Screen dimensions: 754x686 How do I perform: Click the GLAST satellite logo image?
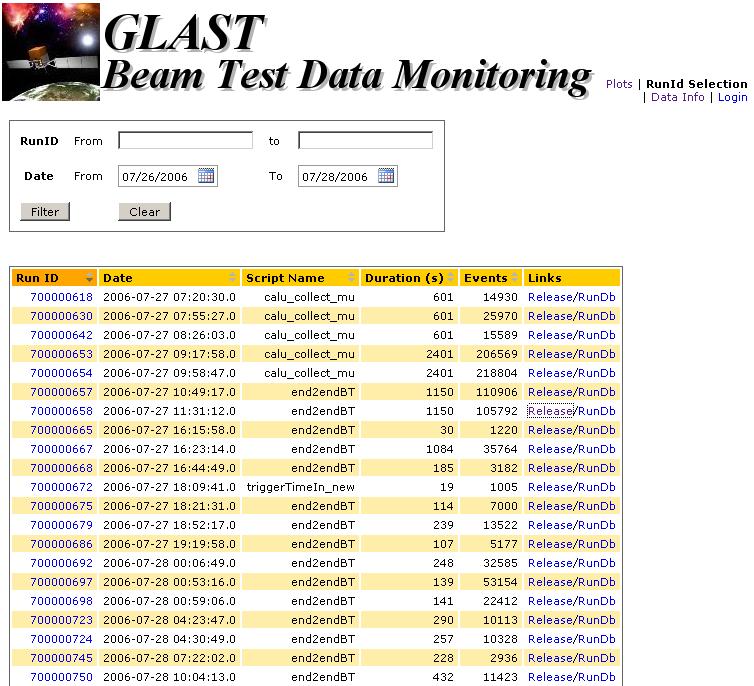(51, 51)
